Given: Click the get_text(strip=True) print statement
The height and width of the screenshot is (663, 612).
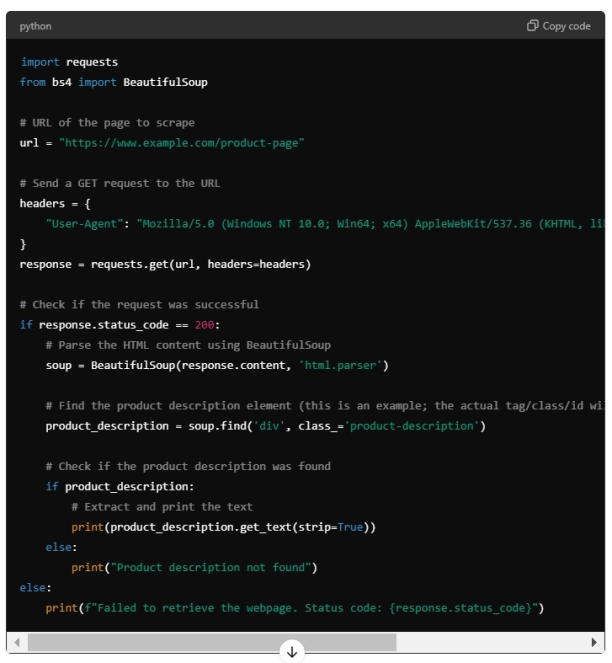Looking at the screenshot, I should (x=229, y=527).
